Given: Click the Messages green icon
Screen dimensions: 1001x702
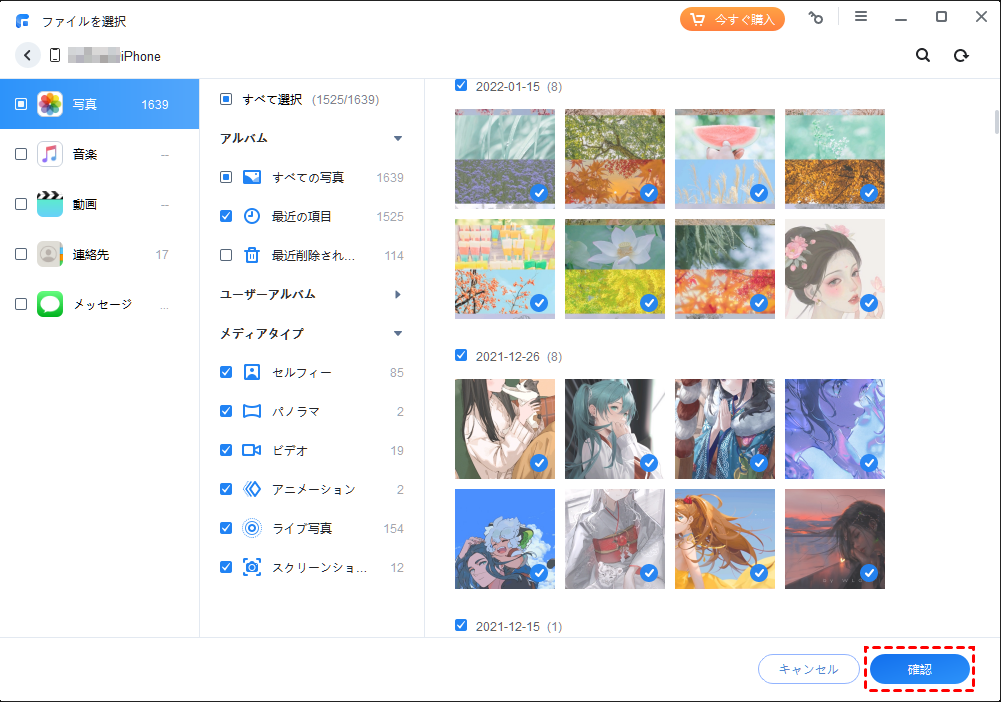Looking at the screenshot, I should (50, 304).
